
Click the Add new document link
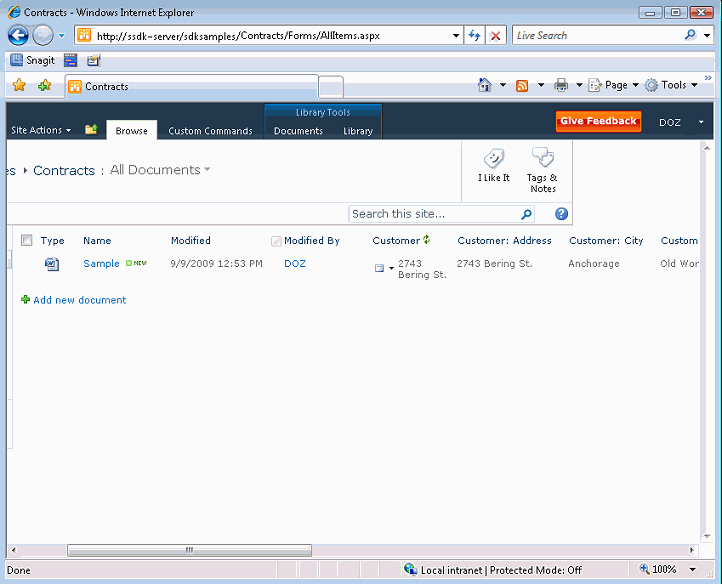[80, 300]
